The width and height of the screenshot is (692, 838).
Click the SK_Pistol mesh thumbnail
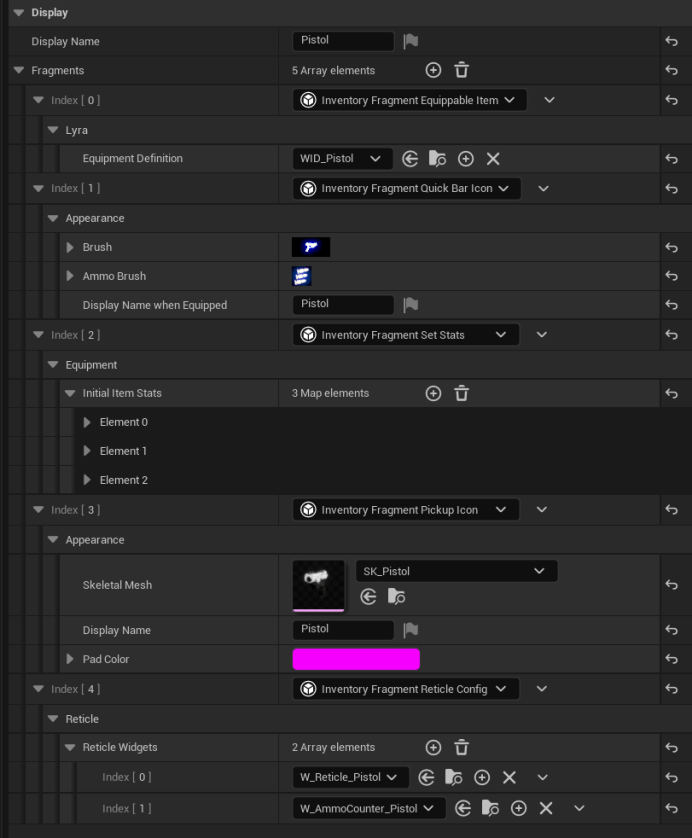[318, 584]
